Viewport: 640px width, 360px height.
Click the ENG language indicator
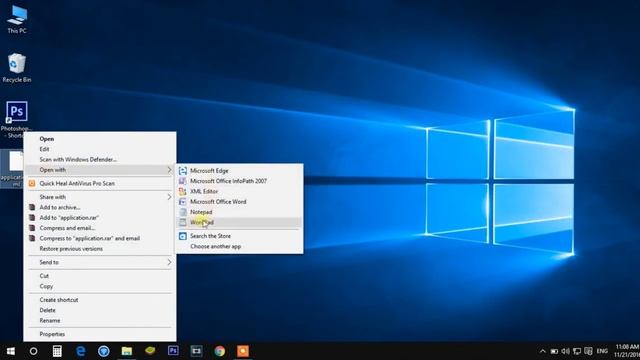[602, 351]
